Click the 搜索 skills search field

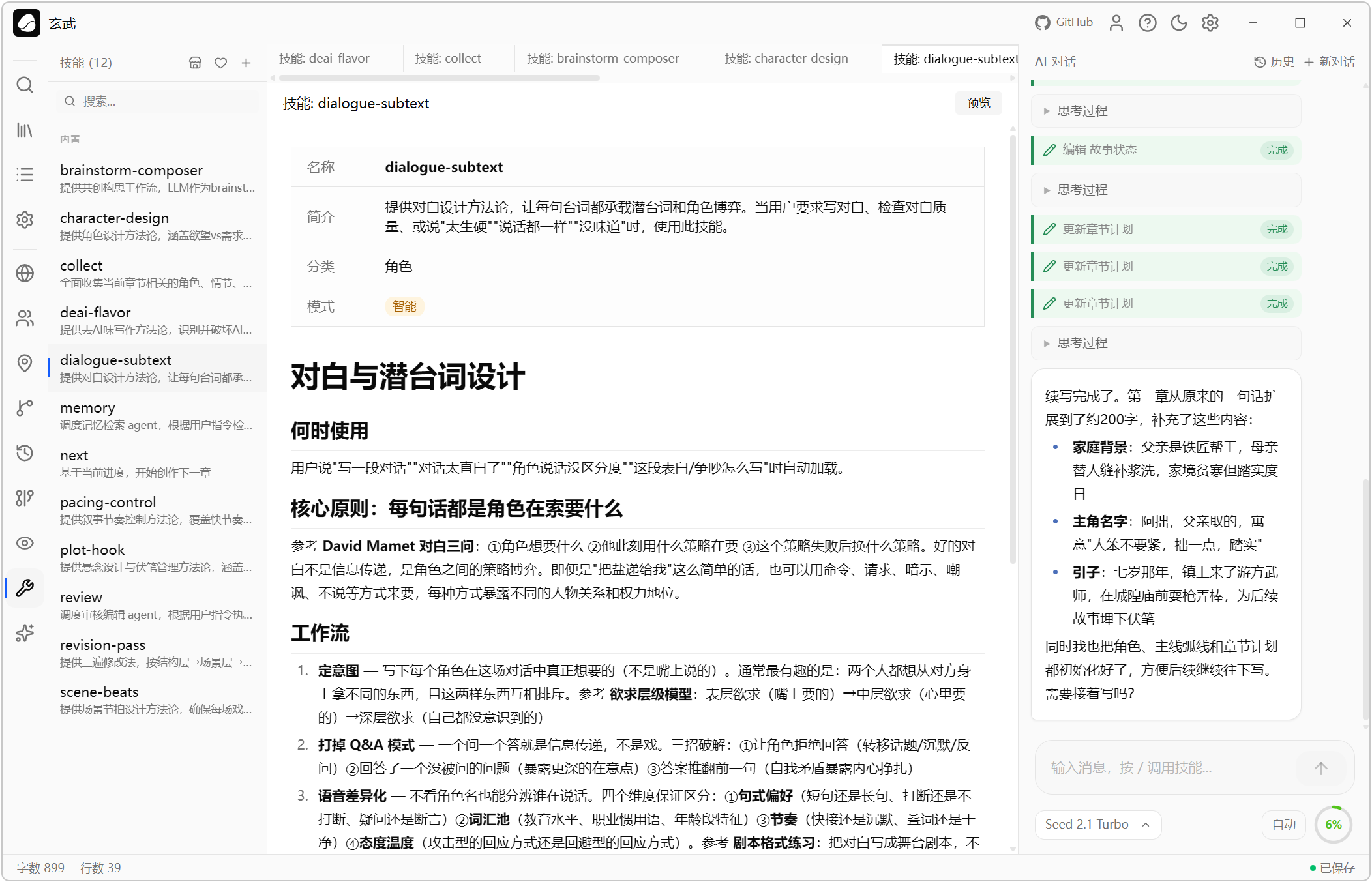click(x=158, y=101)
